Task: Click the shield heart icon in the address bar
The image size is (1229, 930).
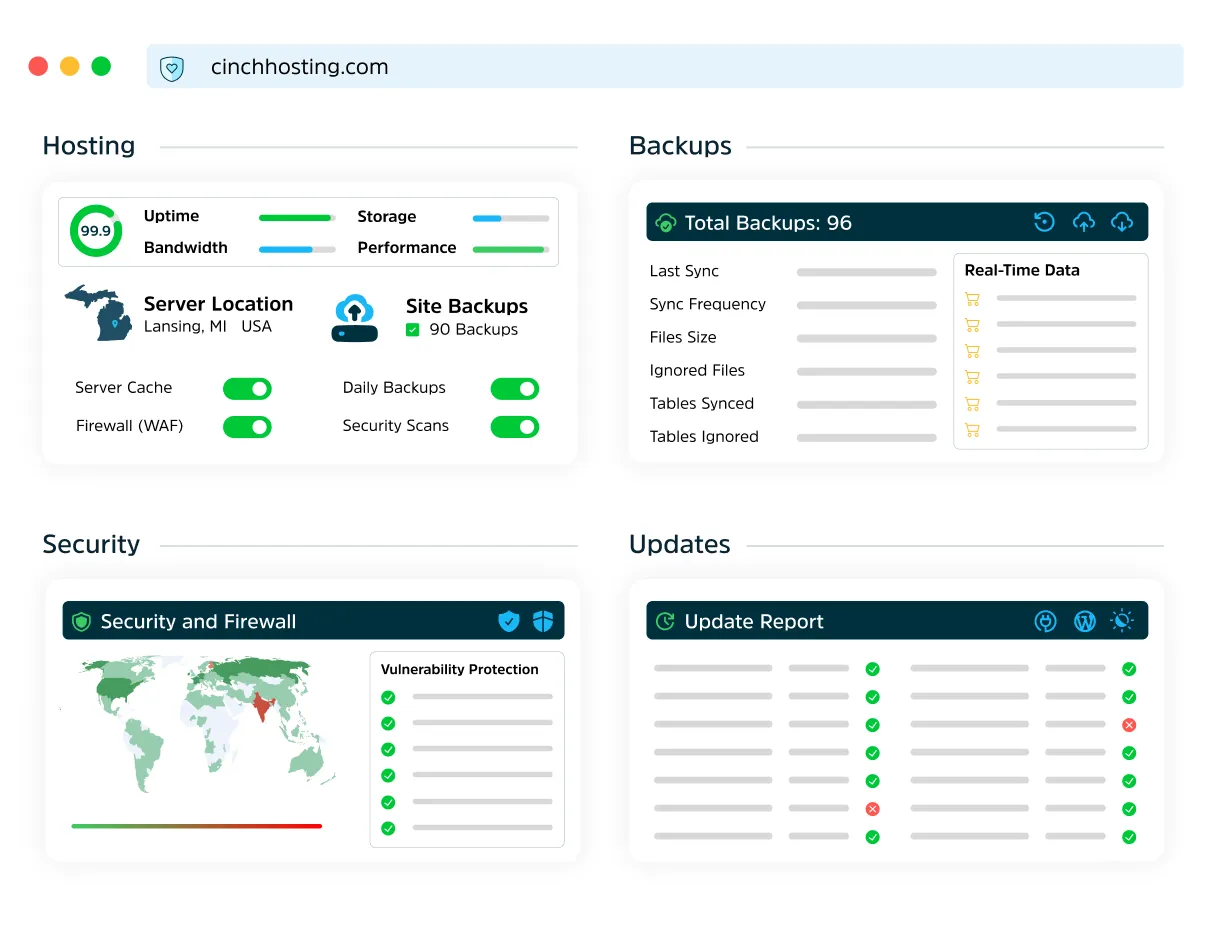Action: point(172,68)
